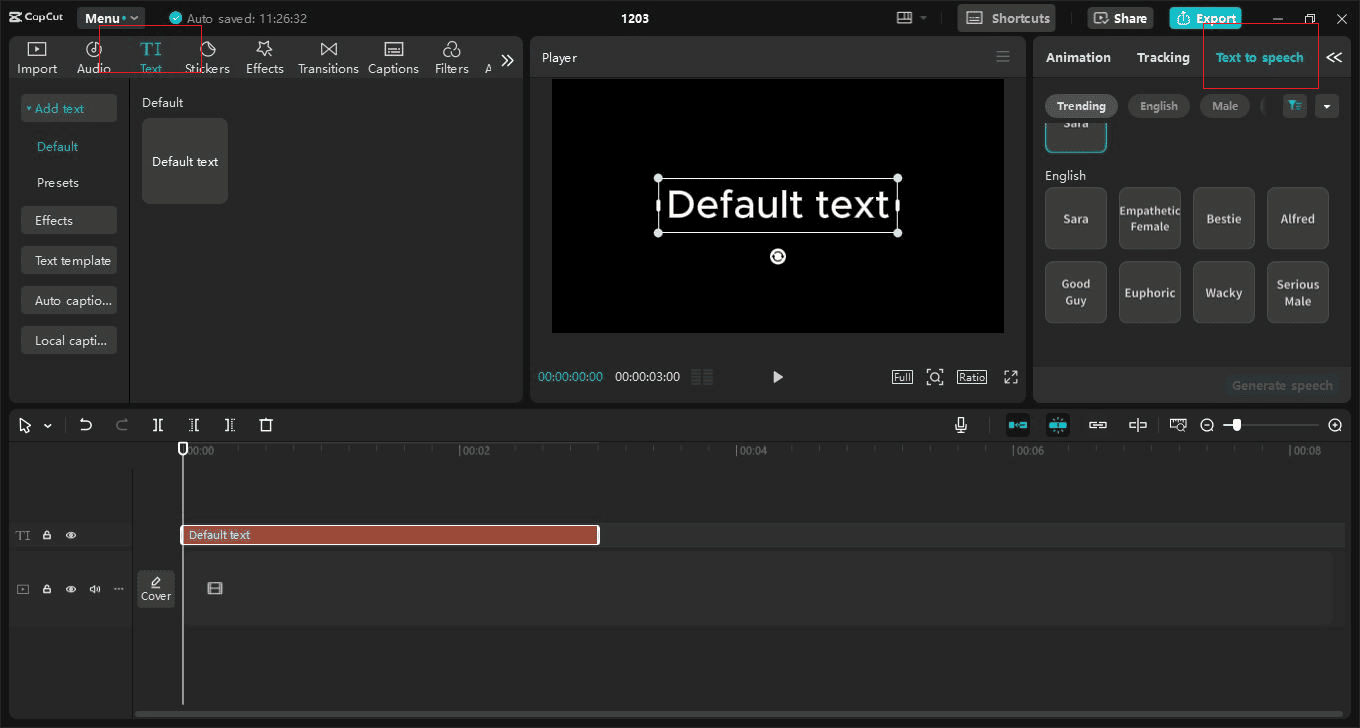1360x728 pixels.
Task: Click the Delete trash icon
Action: coord(266,425)
